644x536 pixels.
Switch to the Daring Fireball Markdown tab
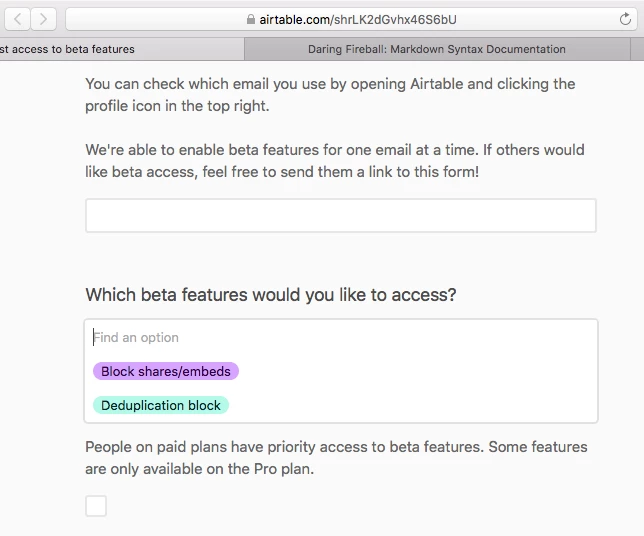437,49
